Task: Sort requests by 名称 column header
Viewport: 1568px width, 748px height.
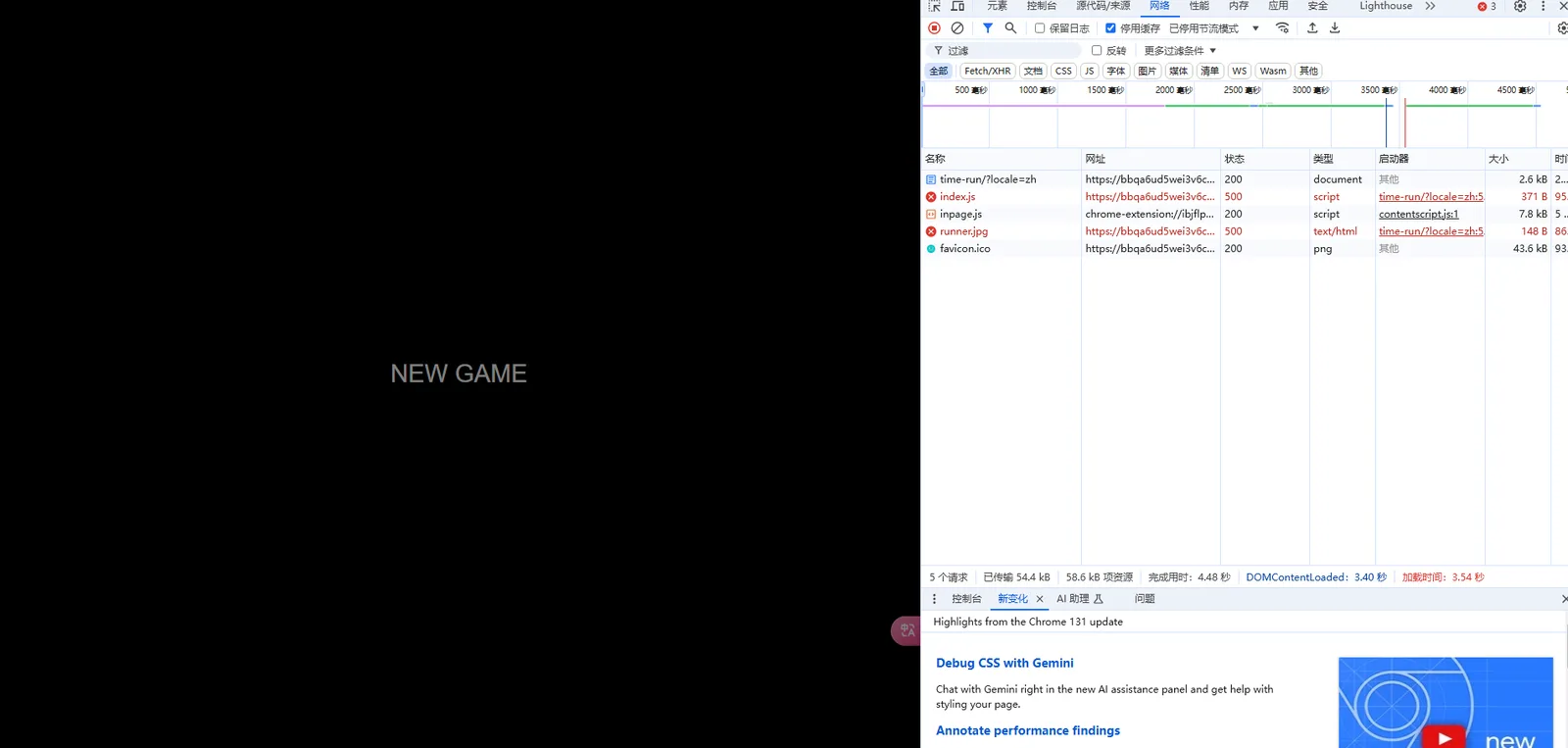Action: click(x=1001, y=159)
